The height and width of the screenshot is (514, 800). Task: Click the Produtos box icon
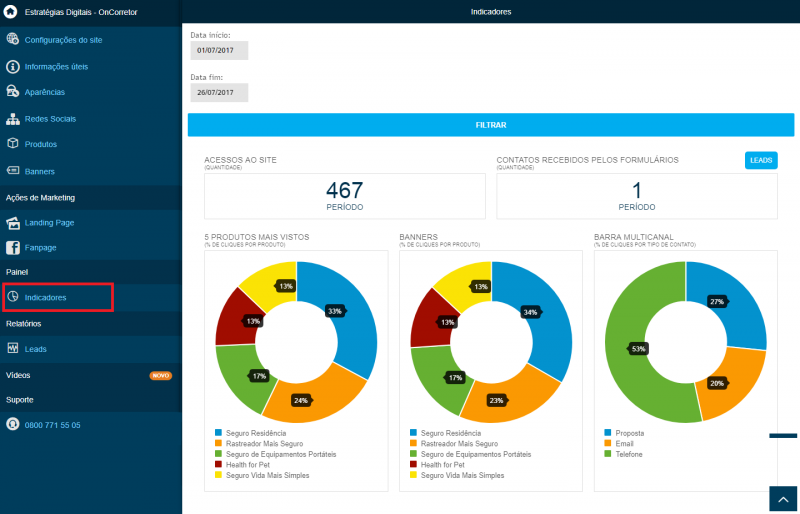[x=13, y=143]
